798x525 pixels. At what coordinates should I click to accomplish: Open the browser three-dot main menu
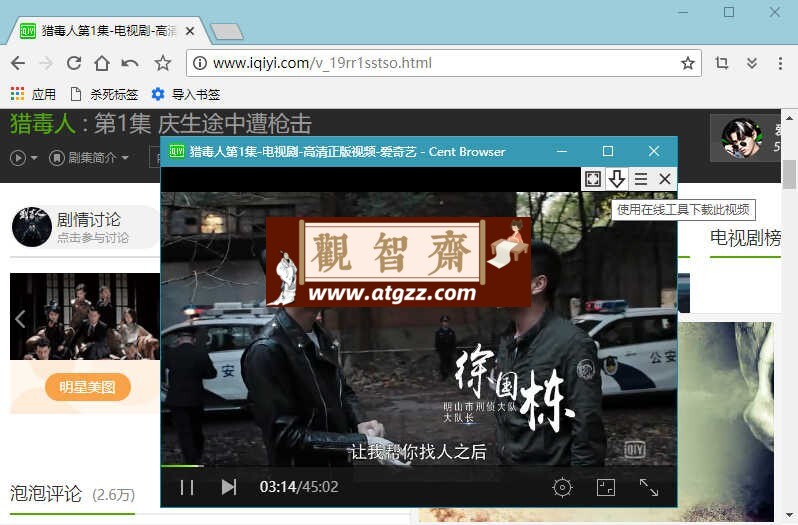click(x=780, y=63)
